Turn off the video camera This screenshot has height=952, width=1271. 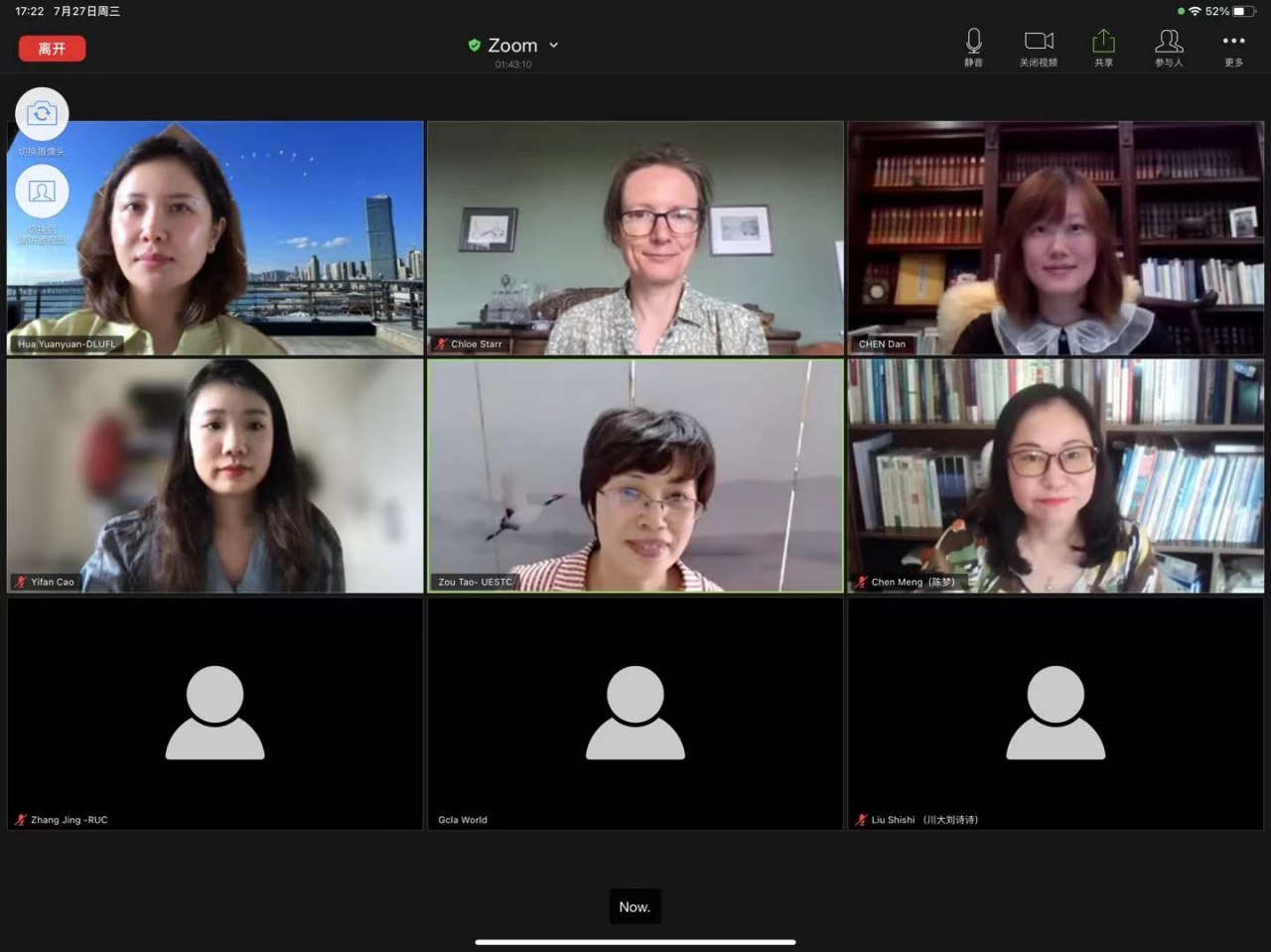(1039, 46)
